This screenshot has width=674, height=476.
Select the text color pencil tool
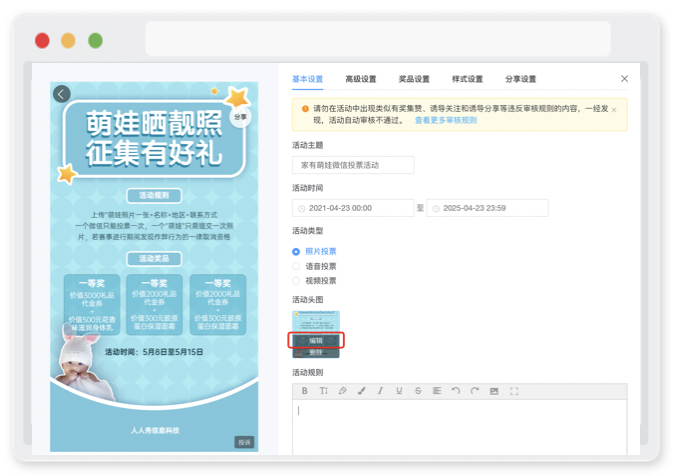[x=343, y=391]
